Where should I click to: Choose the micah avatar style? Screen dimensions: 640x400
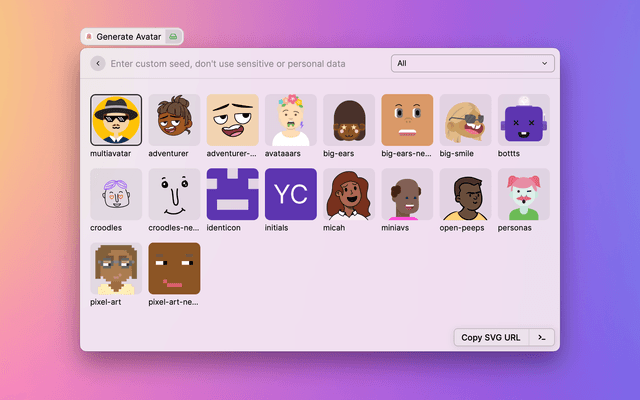[349, 194]
